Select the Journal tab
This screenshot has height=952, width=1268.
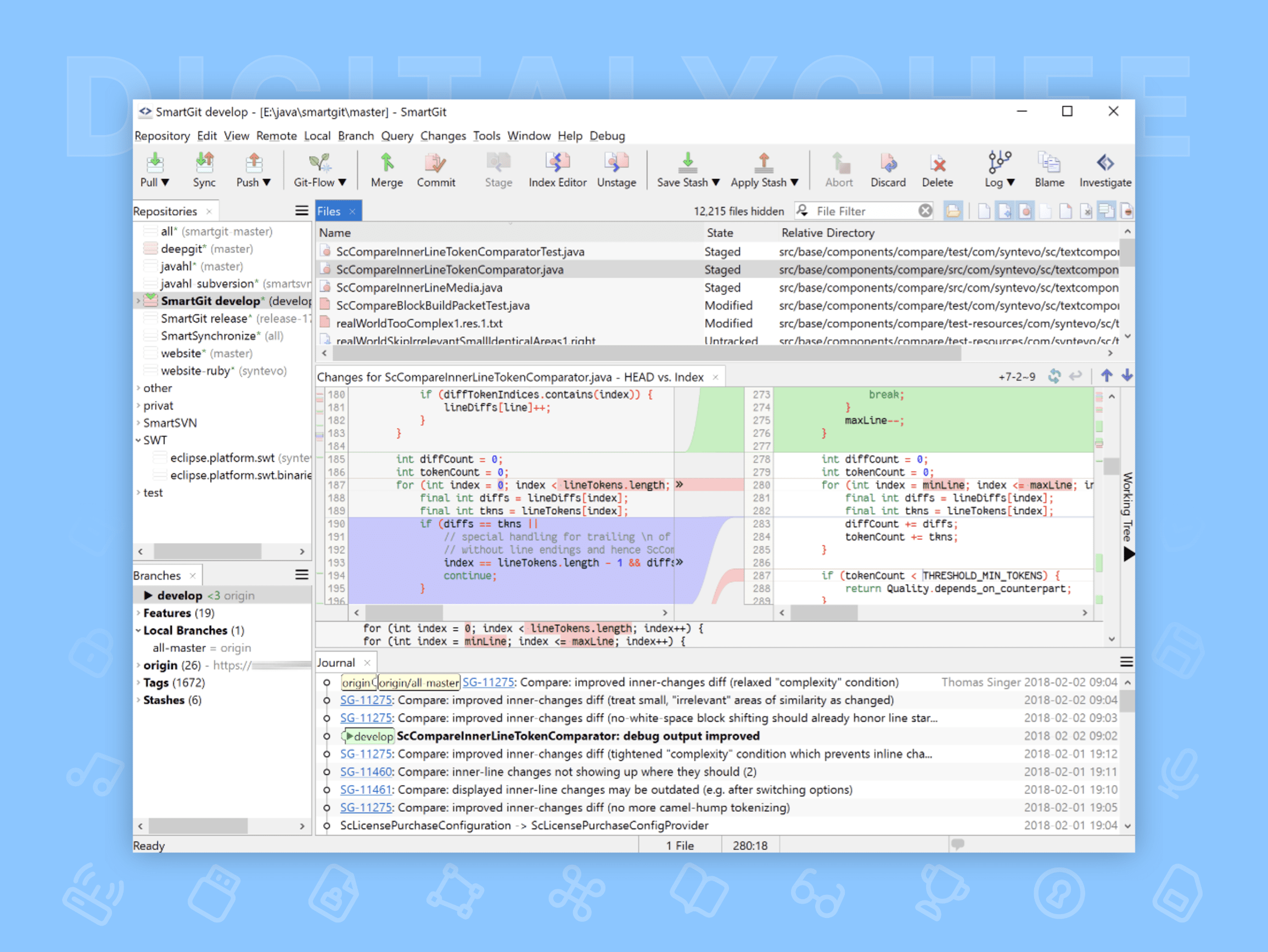[x=336, y=662]
